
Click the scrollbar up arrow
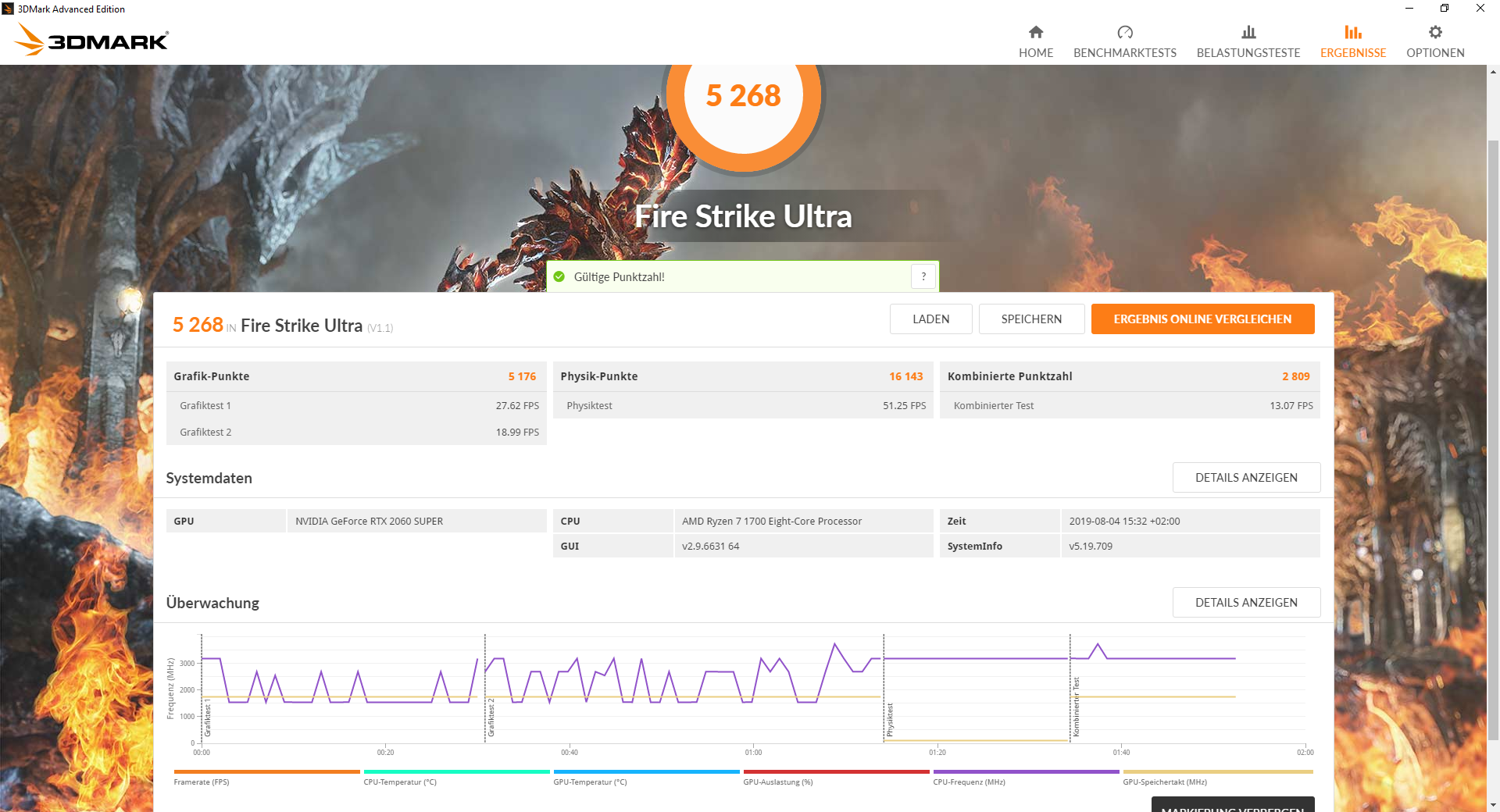pyautogui.click(x=1493, y=72)
